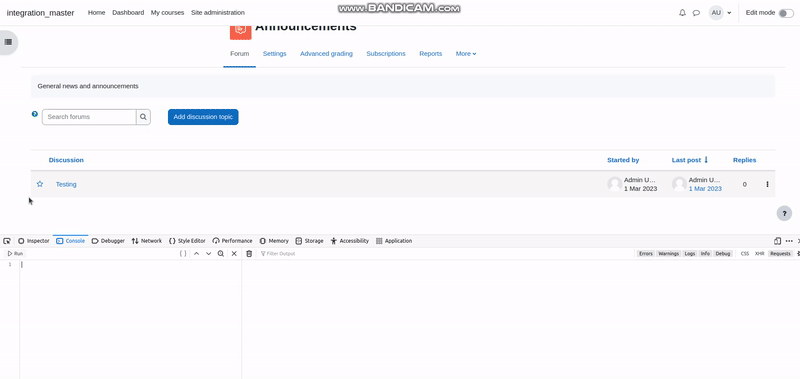Viewport: 800px width, 379px height.
Task: Go to next console expression arrow
Action: click(x=208, y=254)
